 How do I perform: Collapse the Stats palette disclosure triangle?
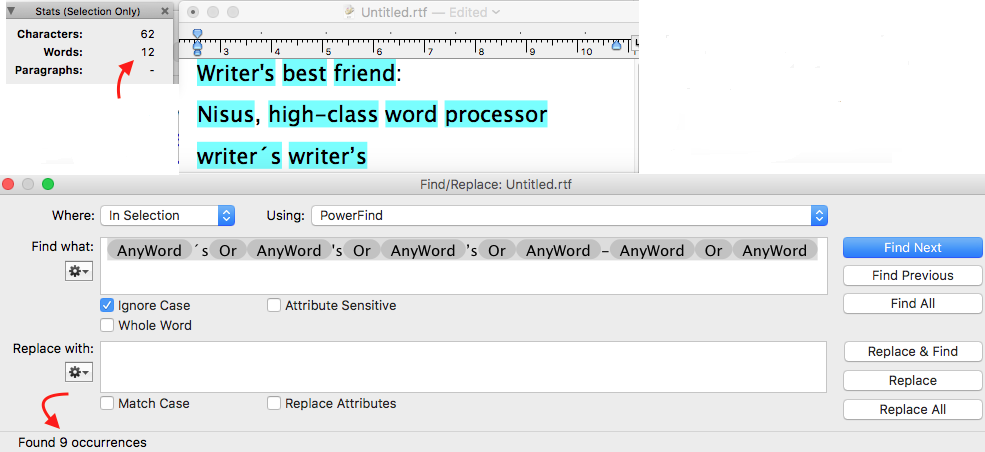(12, 12)
